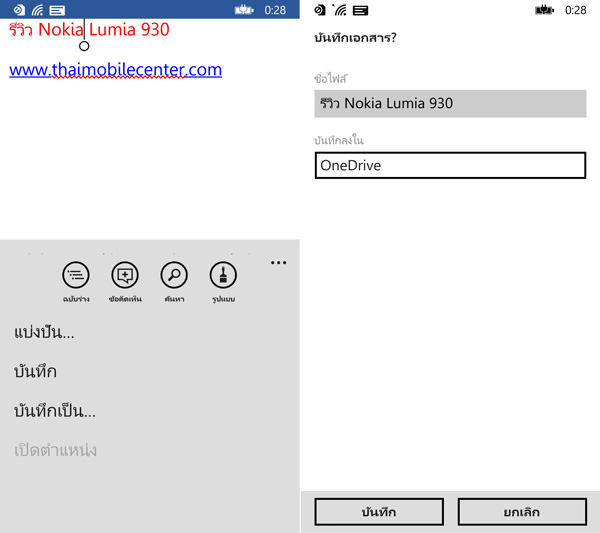The width and height of the screenshot is (600, 533).
Task: Tap the battery icon in left status bar
Action: pos(244,10)
